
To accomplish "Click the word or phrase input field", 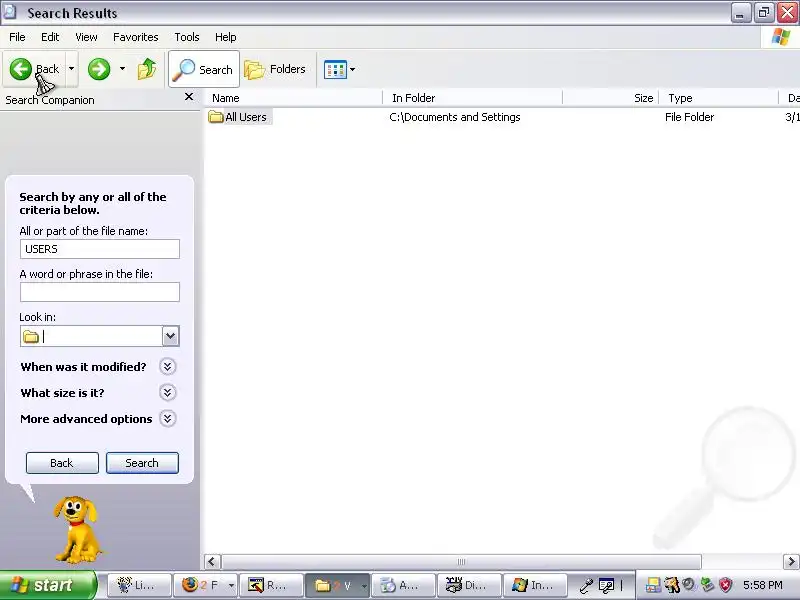I will (x=100, y=292).
